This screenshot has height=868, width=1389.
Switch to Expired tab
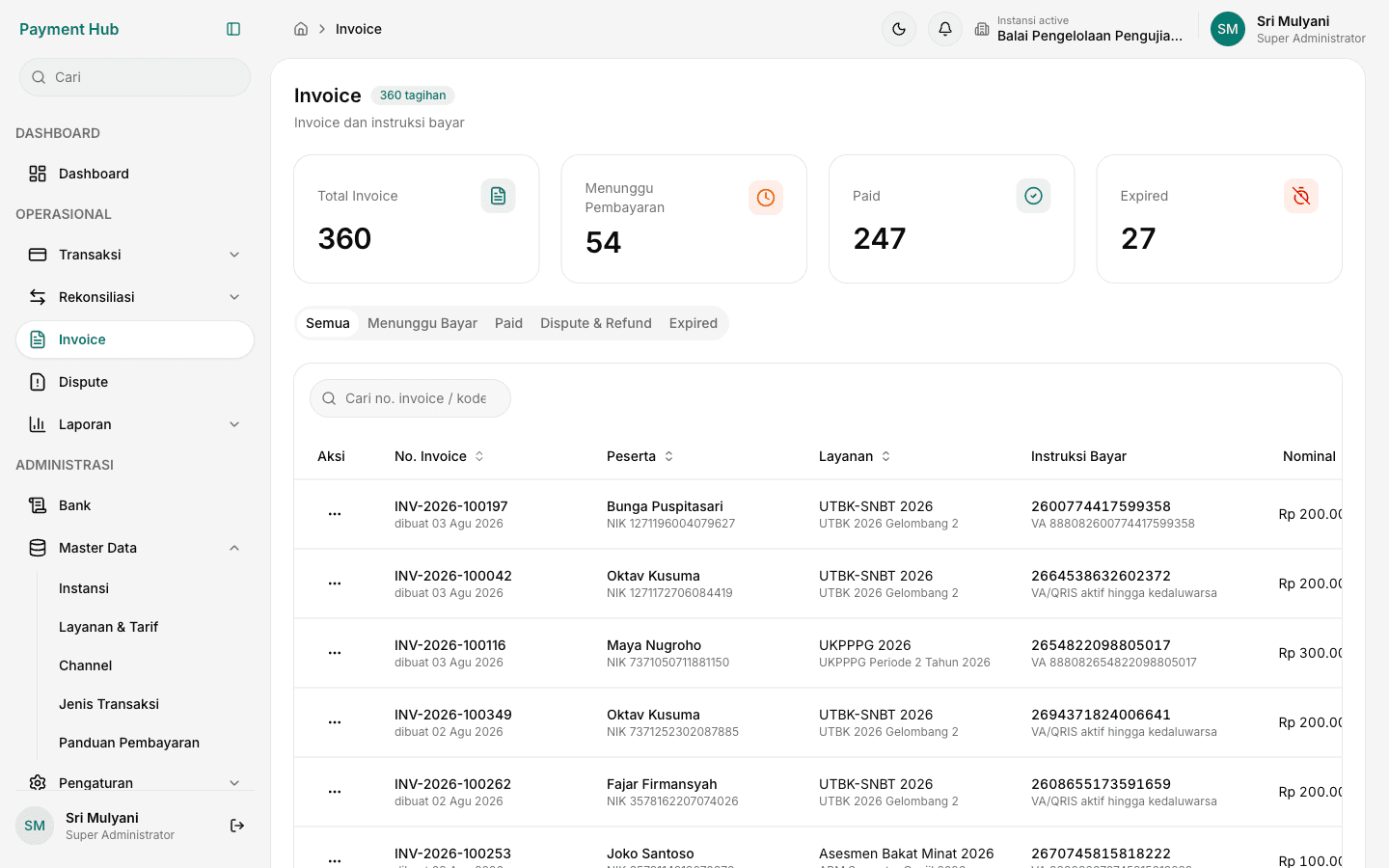(x=694, y=323)
